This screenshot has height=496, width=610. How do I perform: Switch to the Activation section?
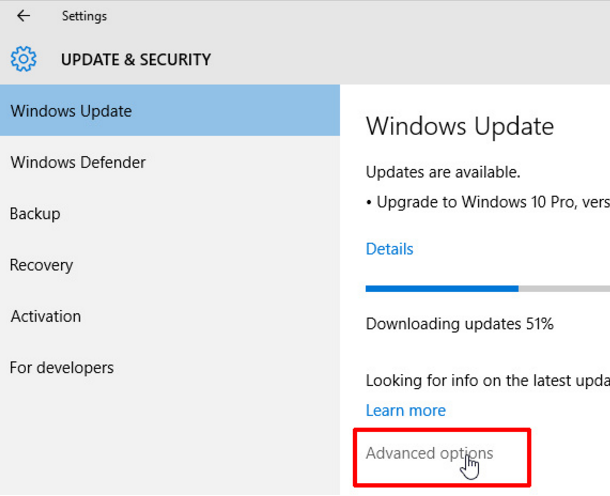pos(45,316)
